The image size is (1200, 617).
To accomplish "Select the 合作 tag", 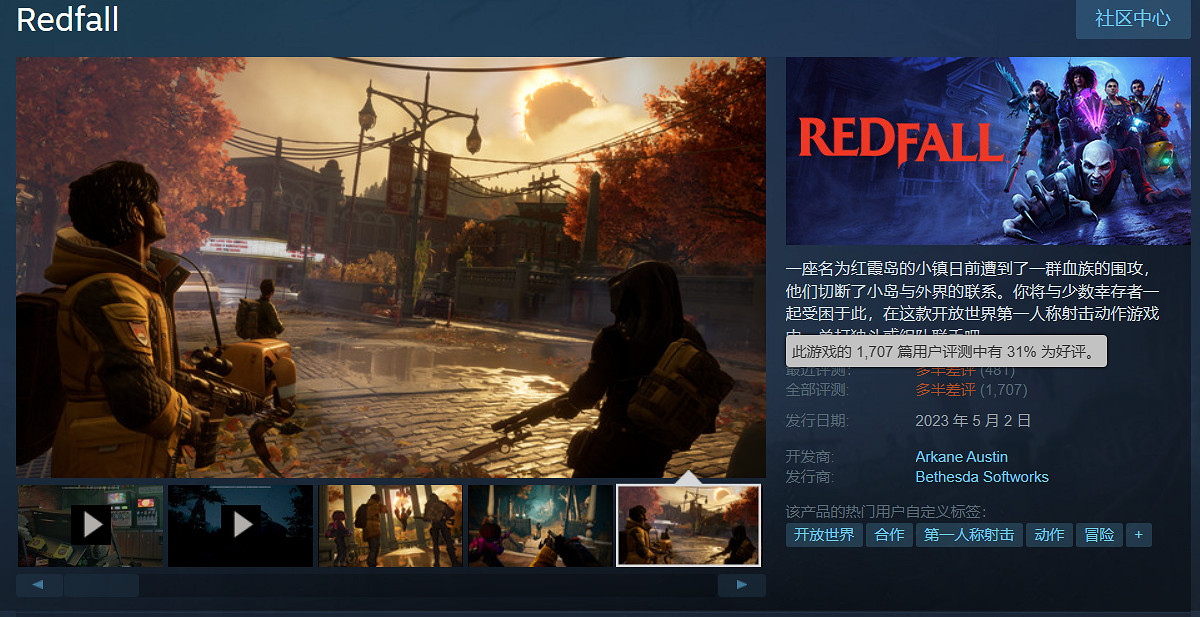I will pos(889,534).
